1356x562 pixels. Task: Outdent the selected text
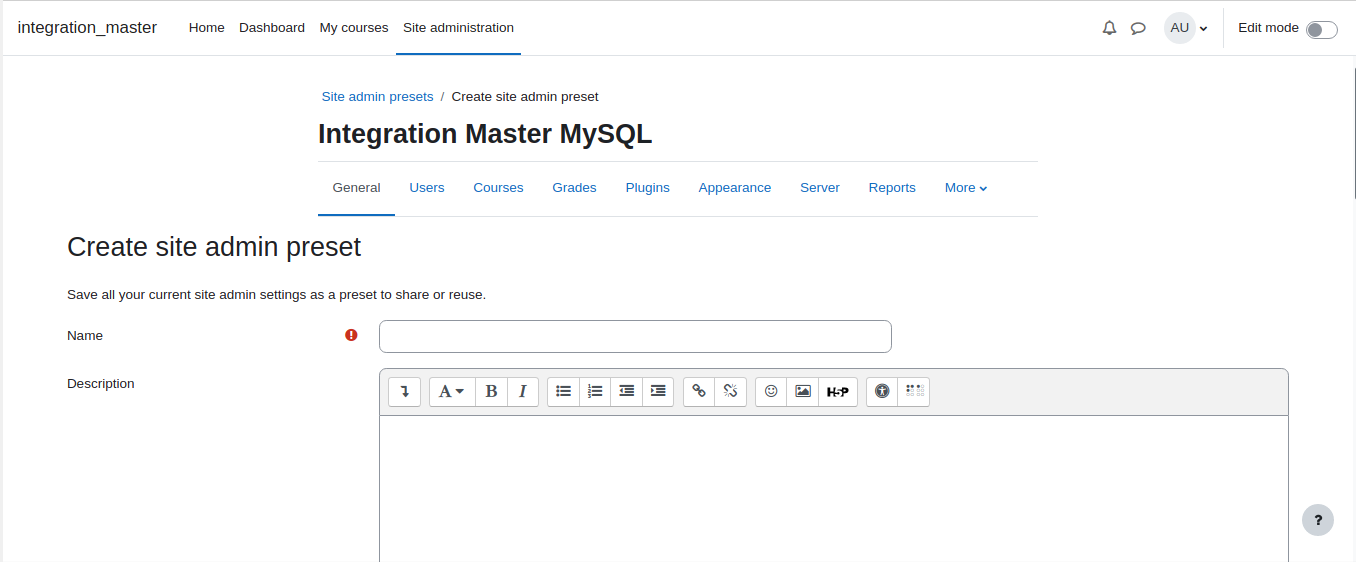tap(627, 392)
